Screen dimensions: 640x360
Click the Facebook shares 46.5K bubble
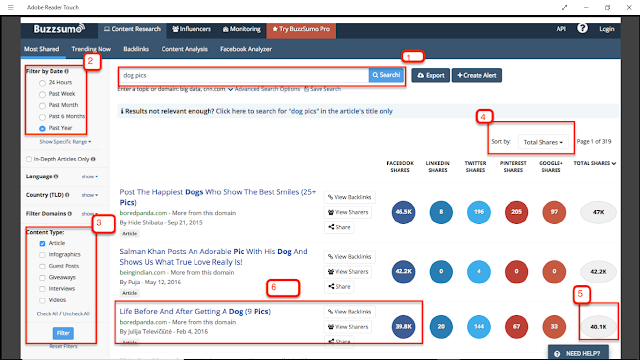coord(403,212)
